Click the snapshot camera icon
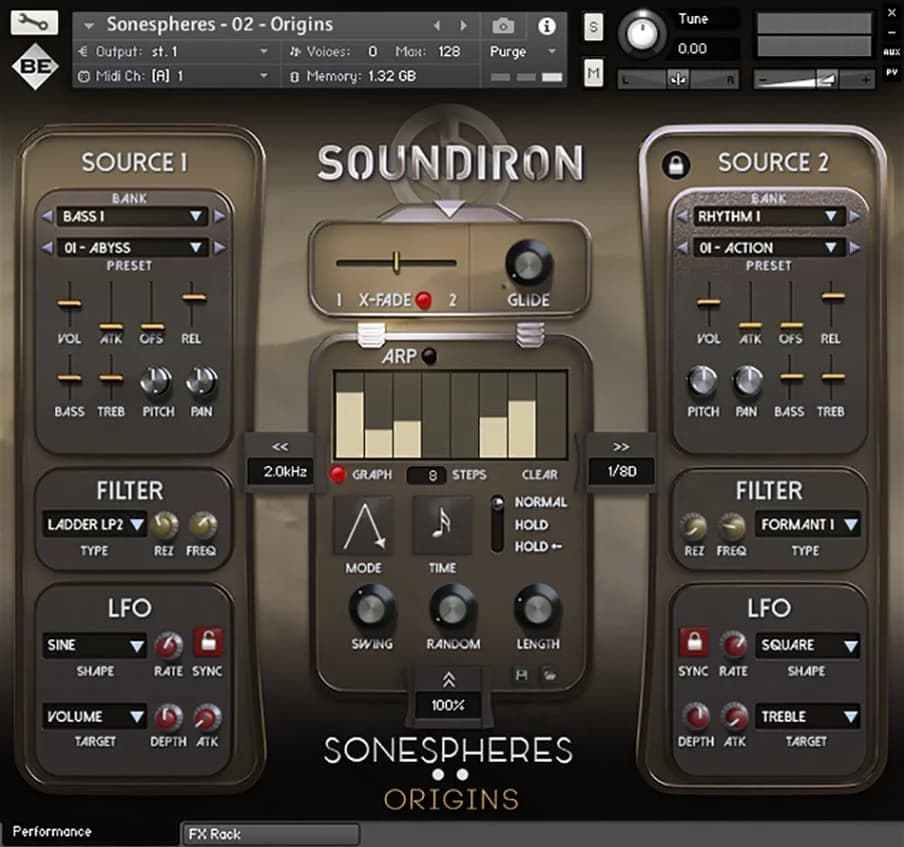904x847 pixels. [x=502, y=25]
